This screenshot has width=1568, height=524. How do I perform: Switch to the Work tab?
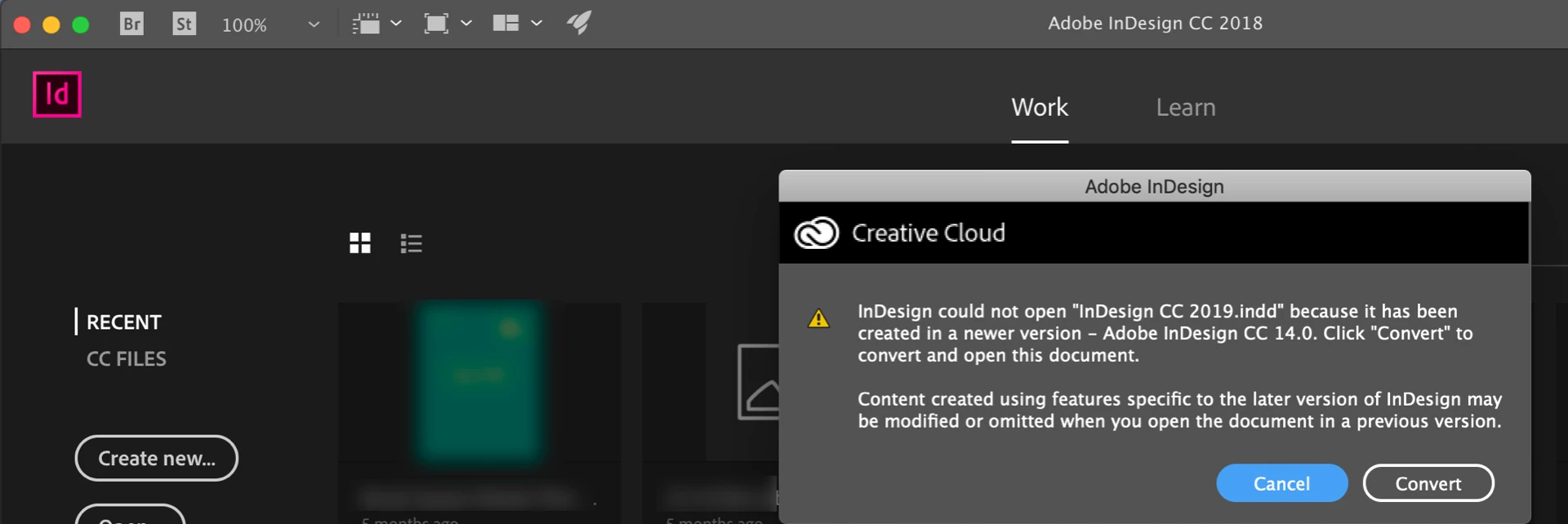1040,107
